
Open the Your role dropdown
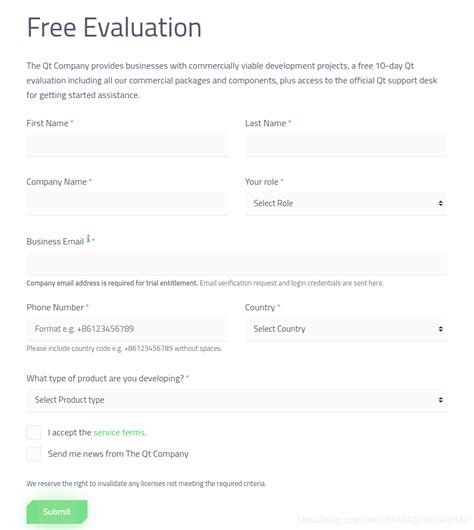346,203
